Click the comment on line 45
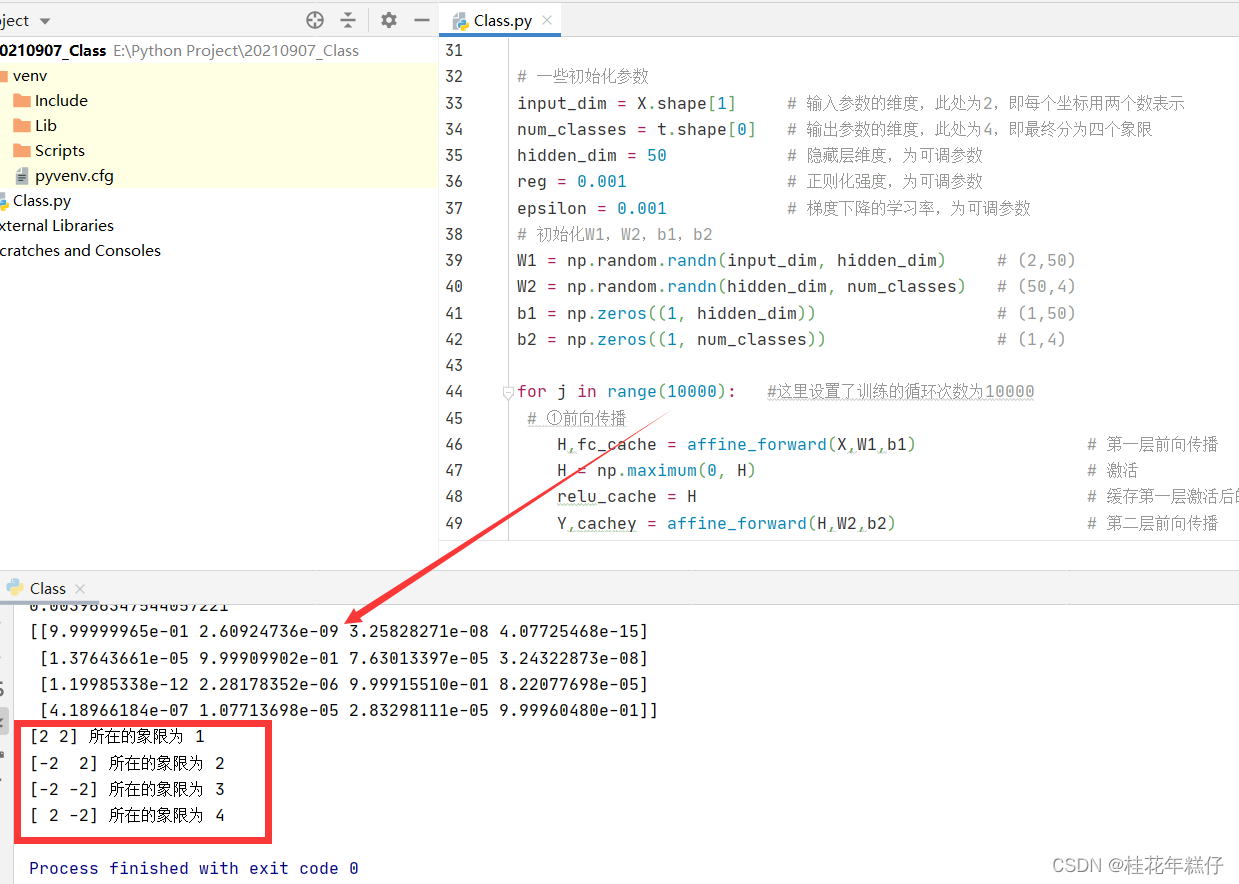The width and height of the screenshot is (1239, 884). click(577, 418)
